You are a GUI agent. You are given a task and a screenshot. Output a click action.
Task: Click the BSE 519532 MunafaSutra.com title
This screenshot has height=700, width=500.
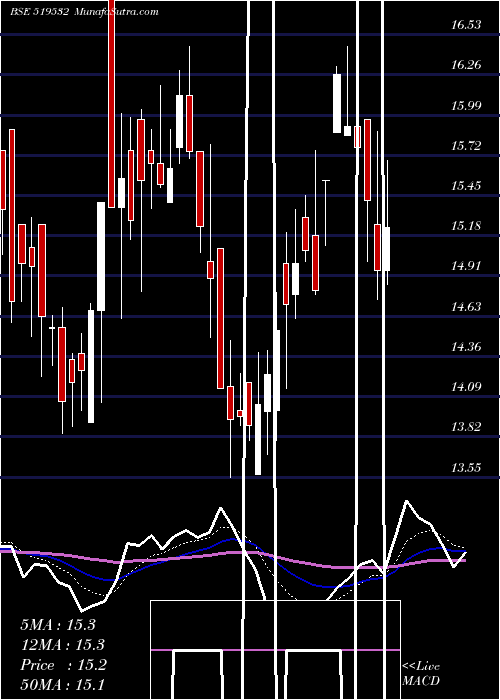(x=84, y=12)
